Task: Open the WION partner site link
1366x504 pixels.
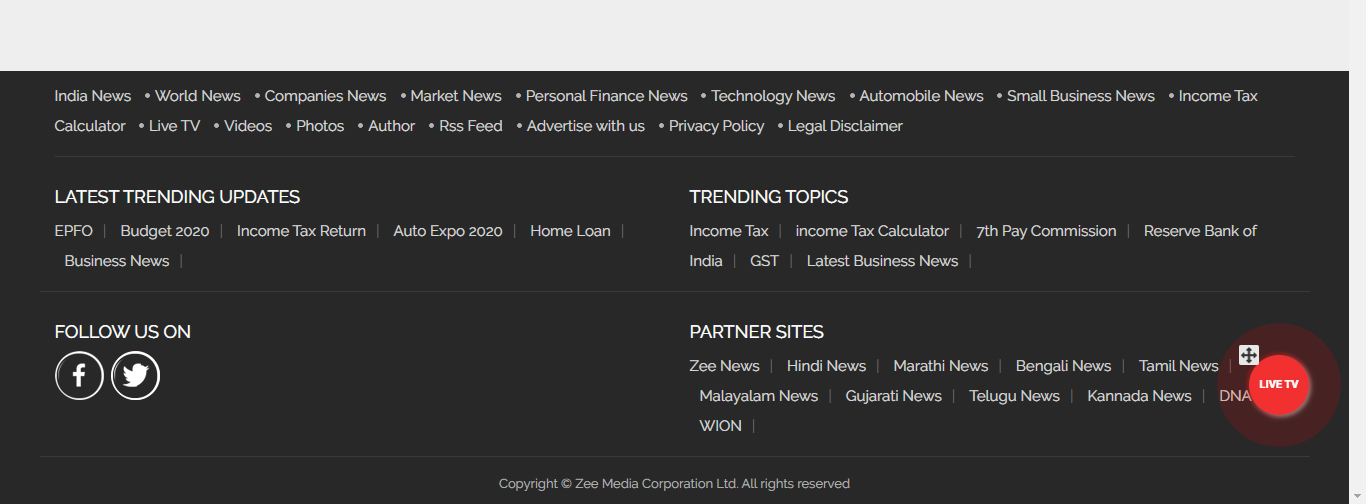Action: [720, 426]
